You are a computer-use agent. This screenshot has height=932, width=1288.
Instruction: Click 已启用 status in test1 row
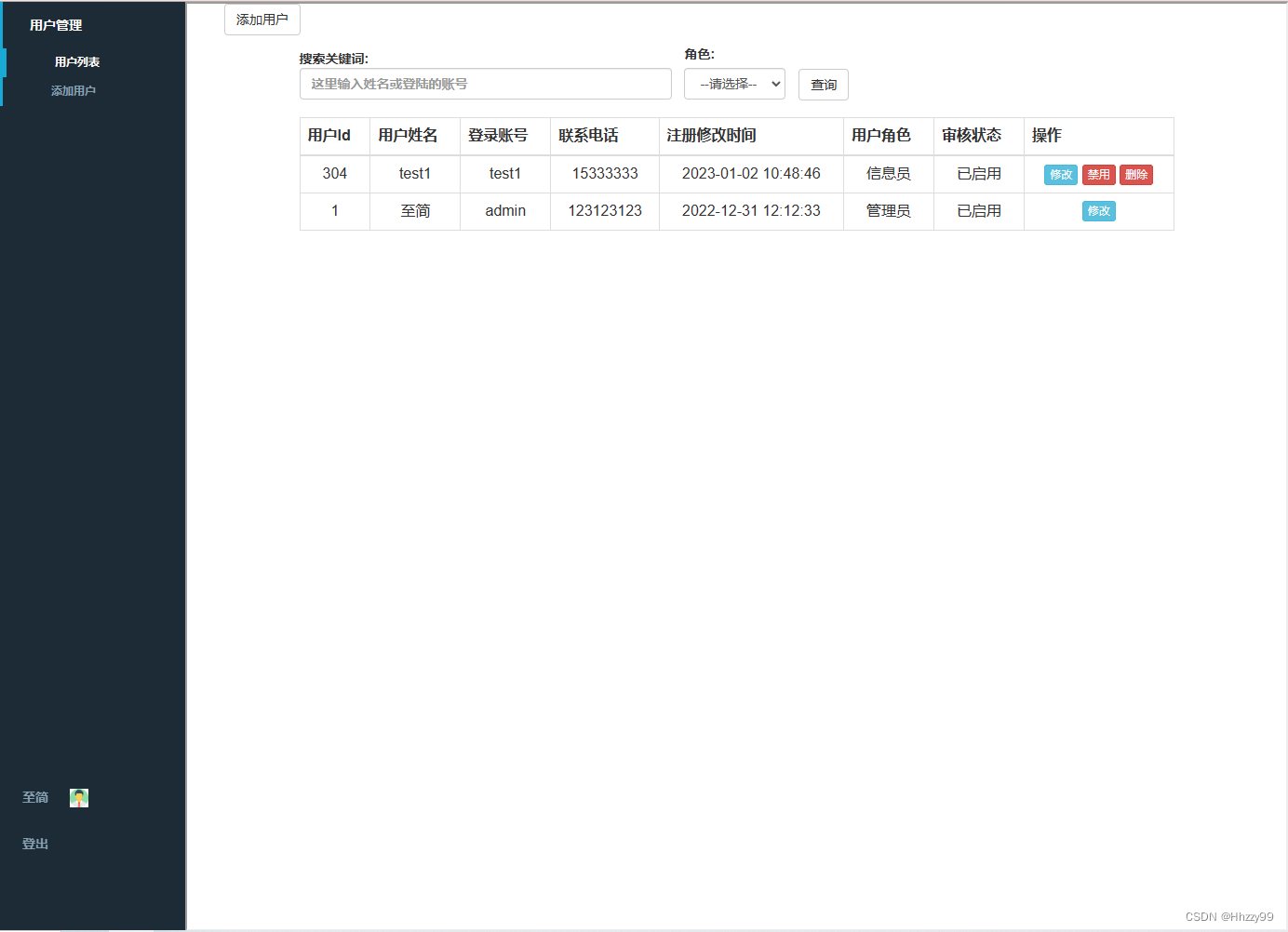(979, 174)
